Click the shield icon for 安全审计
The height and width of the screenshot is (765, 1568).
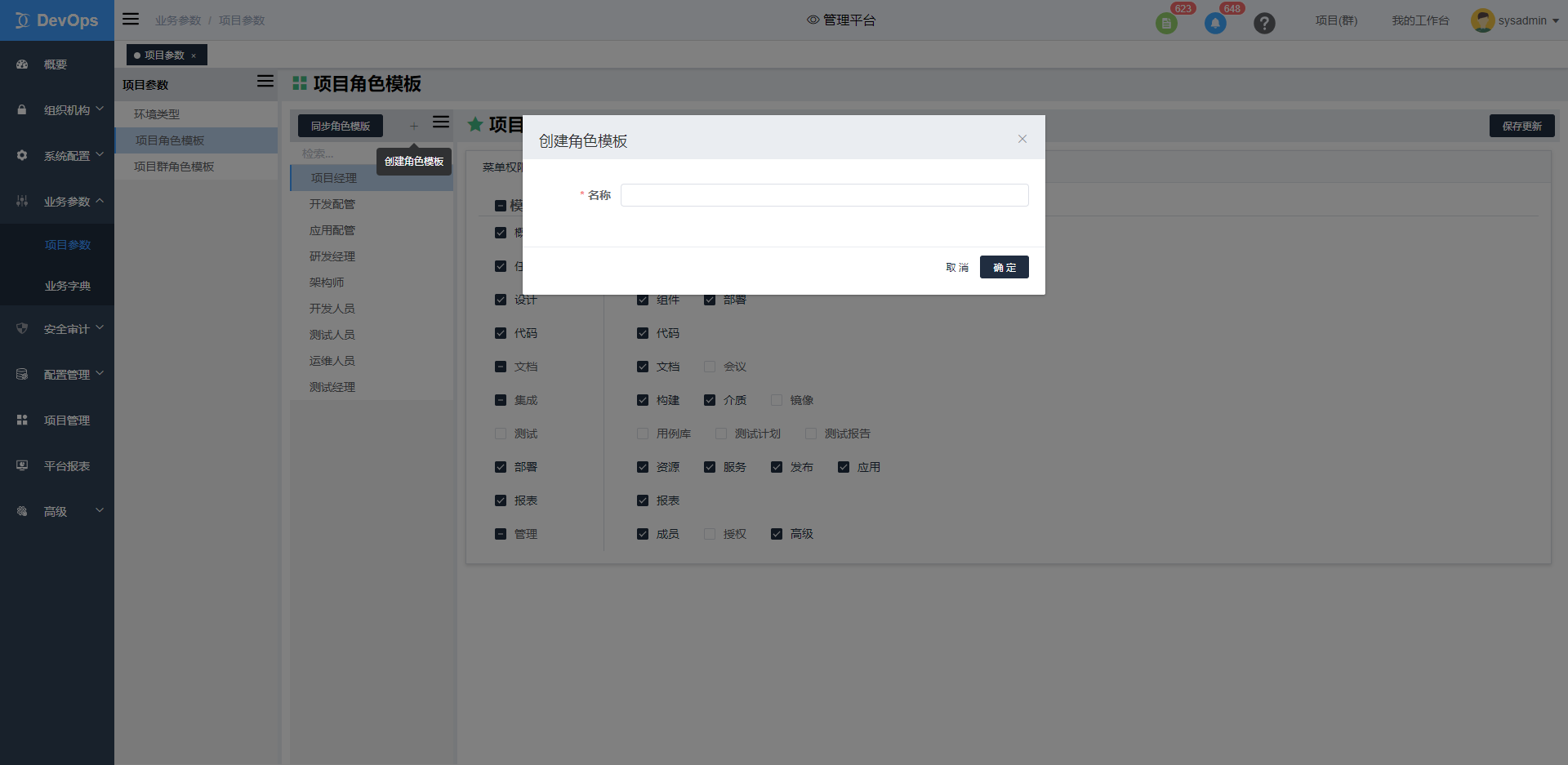pos(22,329)
